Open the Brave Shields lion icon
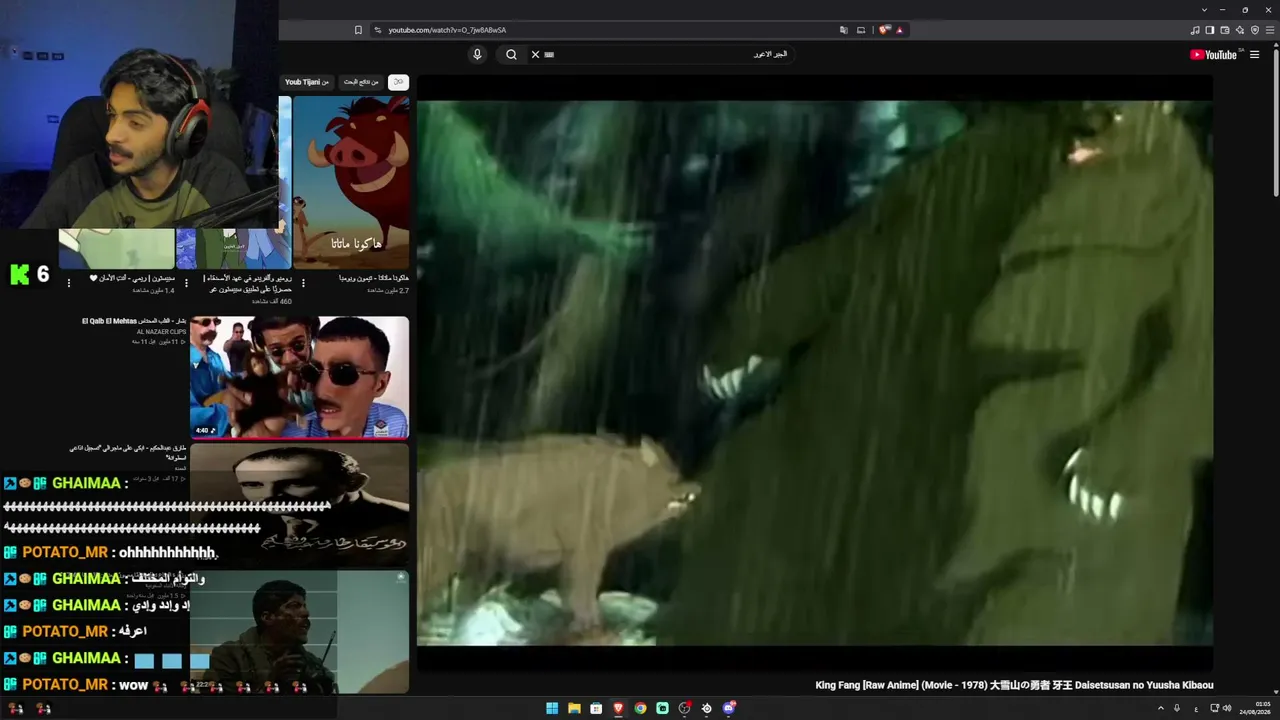The width and height of the screenshot is (1280, 720). click(884, 30)
